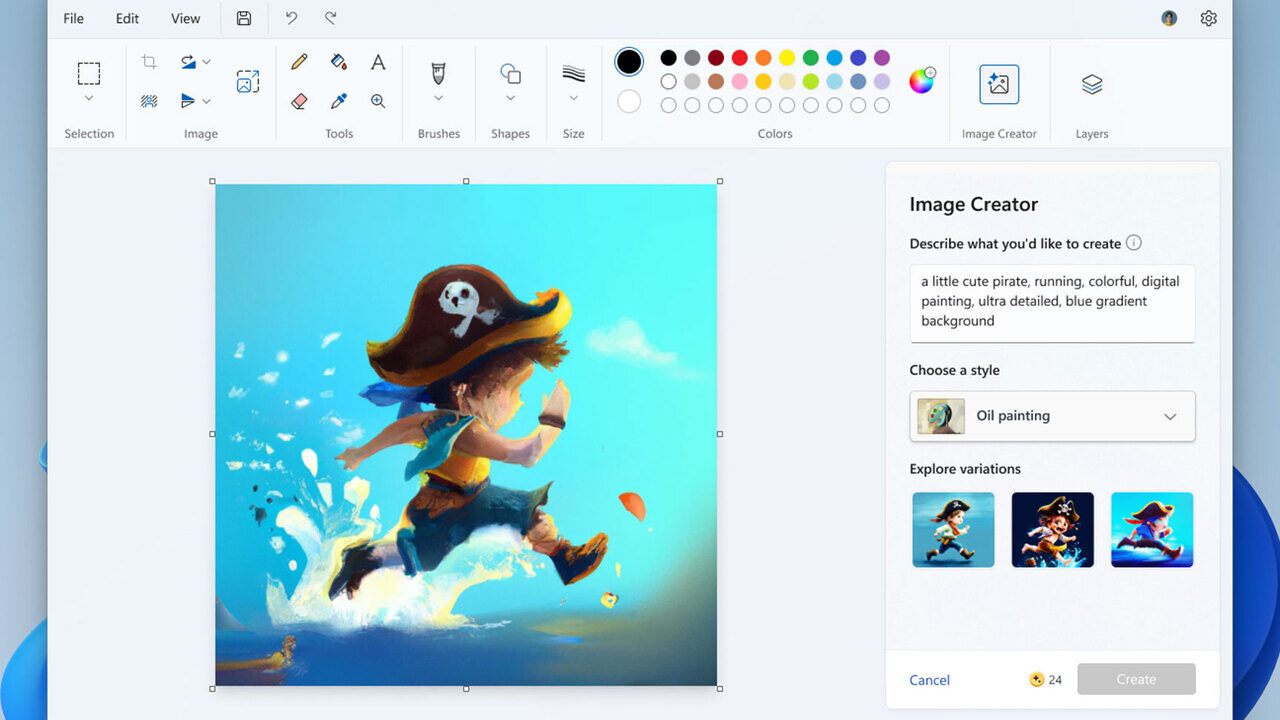Pick the yellow color swatch
This screenshot has width=1280, height=720.
click(x=787, y=58)
